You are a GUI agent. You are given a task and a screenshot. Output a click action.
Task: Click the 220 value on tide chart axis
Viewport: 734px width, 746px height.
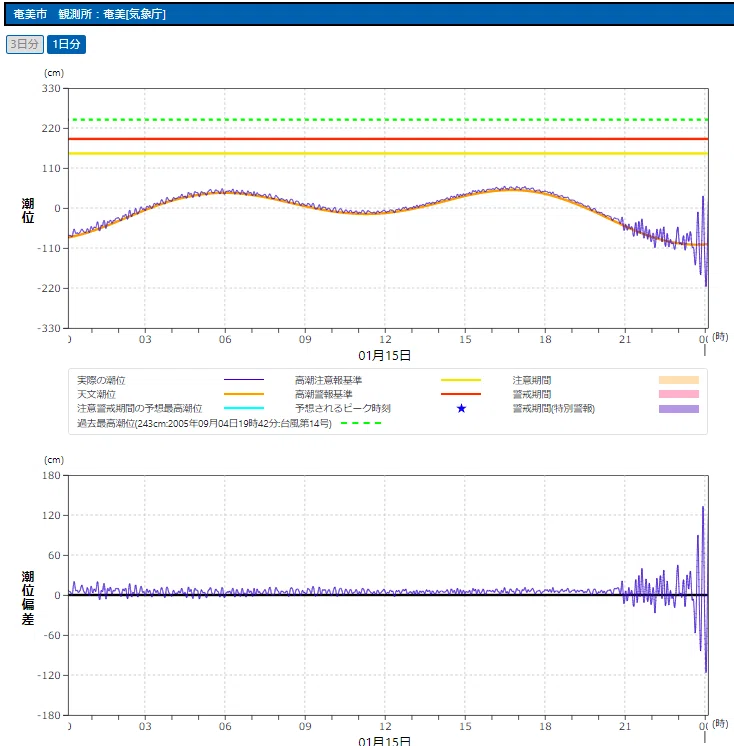(x=51, y=128)
